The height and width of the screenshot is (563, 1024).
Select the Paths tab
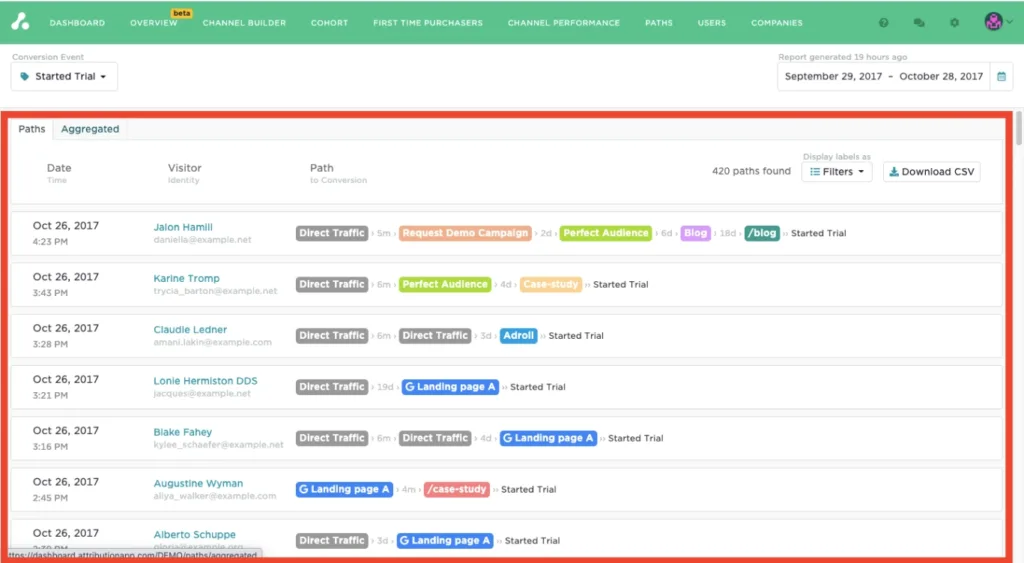(x=32, y=129)
